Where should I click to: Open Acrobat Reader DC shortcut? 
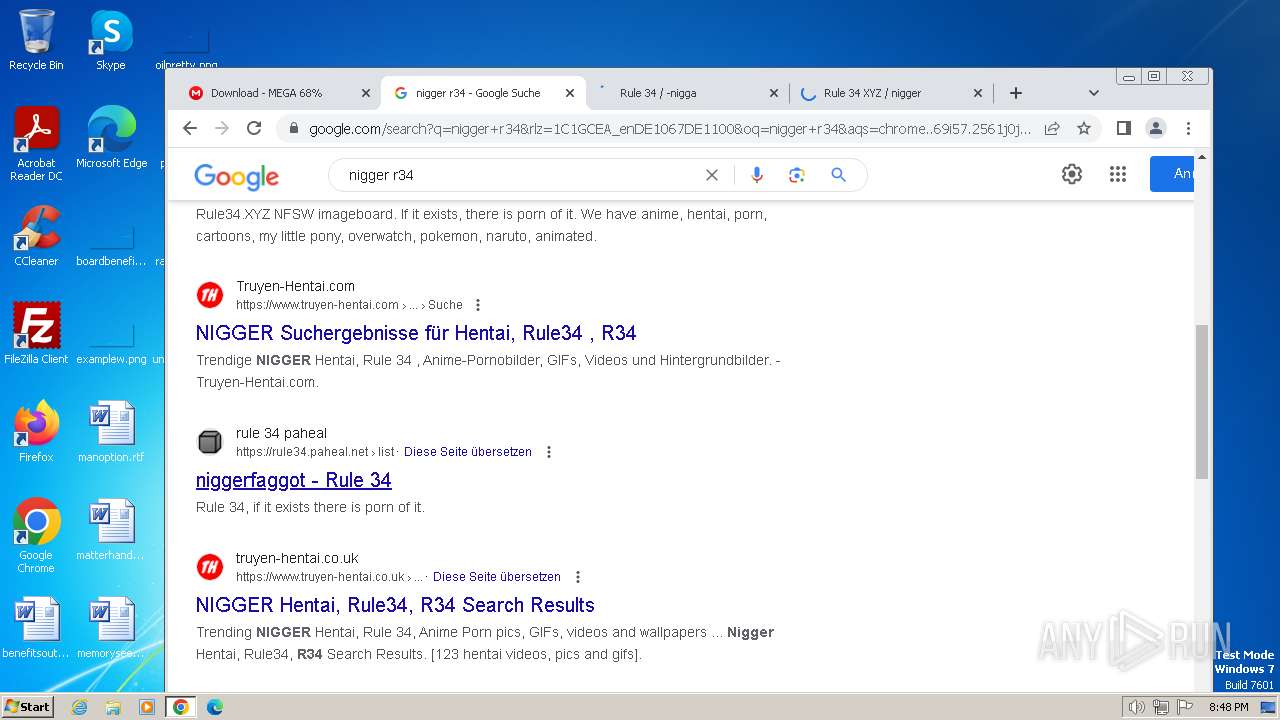click(36, 144)
